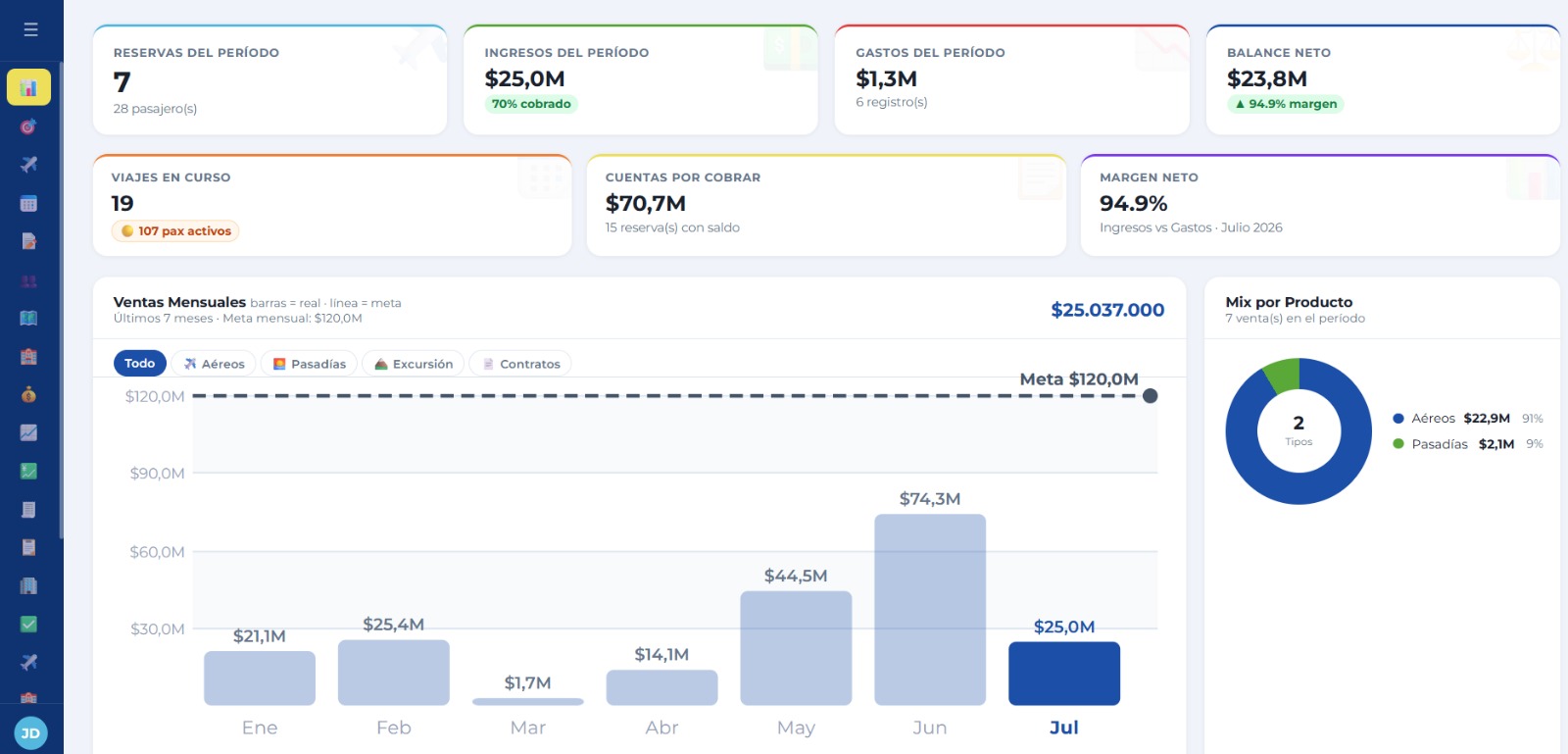Click the blue Aéreos donut segment
This screenshot has height=754, width=1568.
(x=1298, y=486)
